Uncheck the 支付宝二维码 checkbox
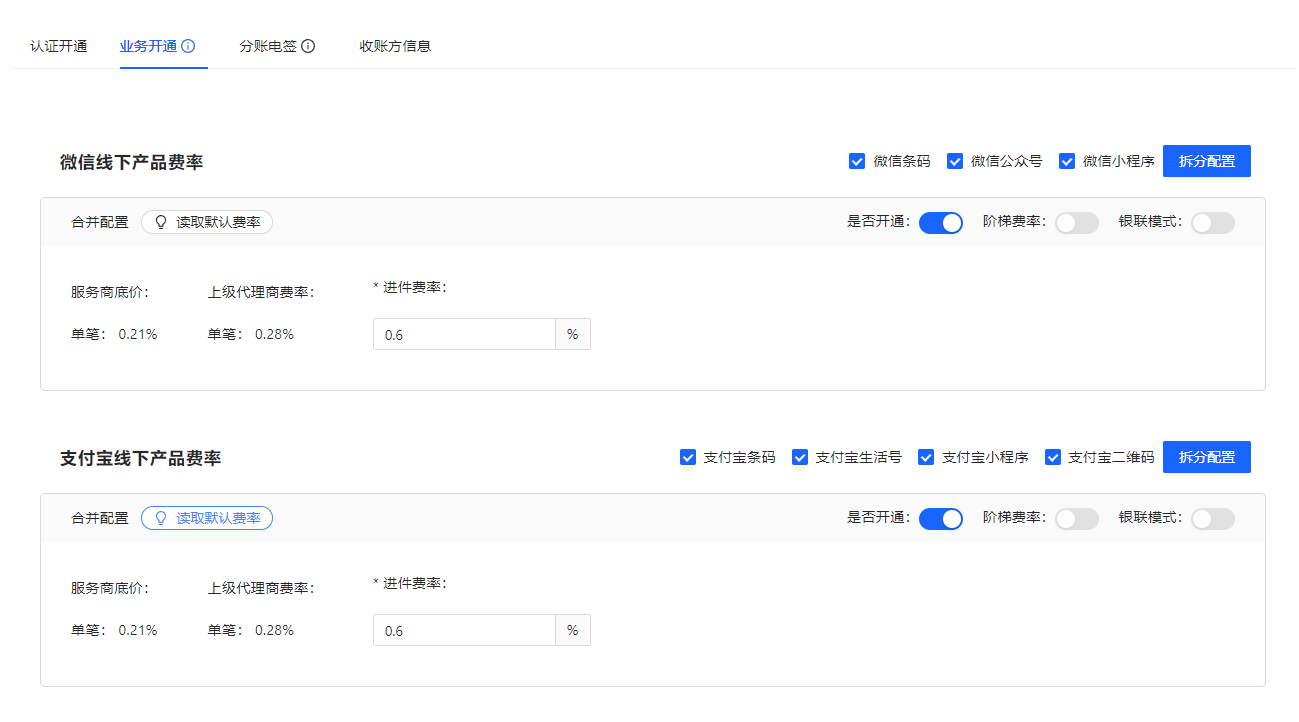Screen dimensions: 1299x722 tap(1053, 457)
